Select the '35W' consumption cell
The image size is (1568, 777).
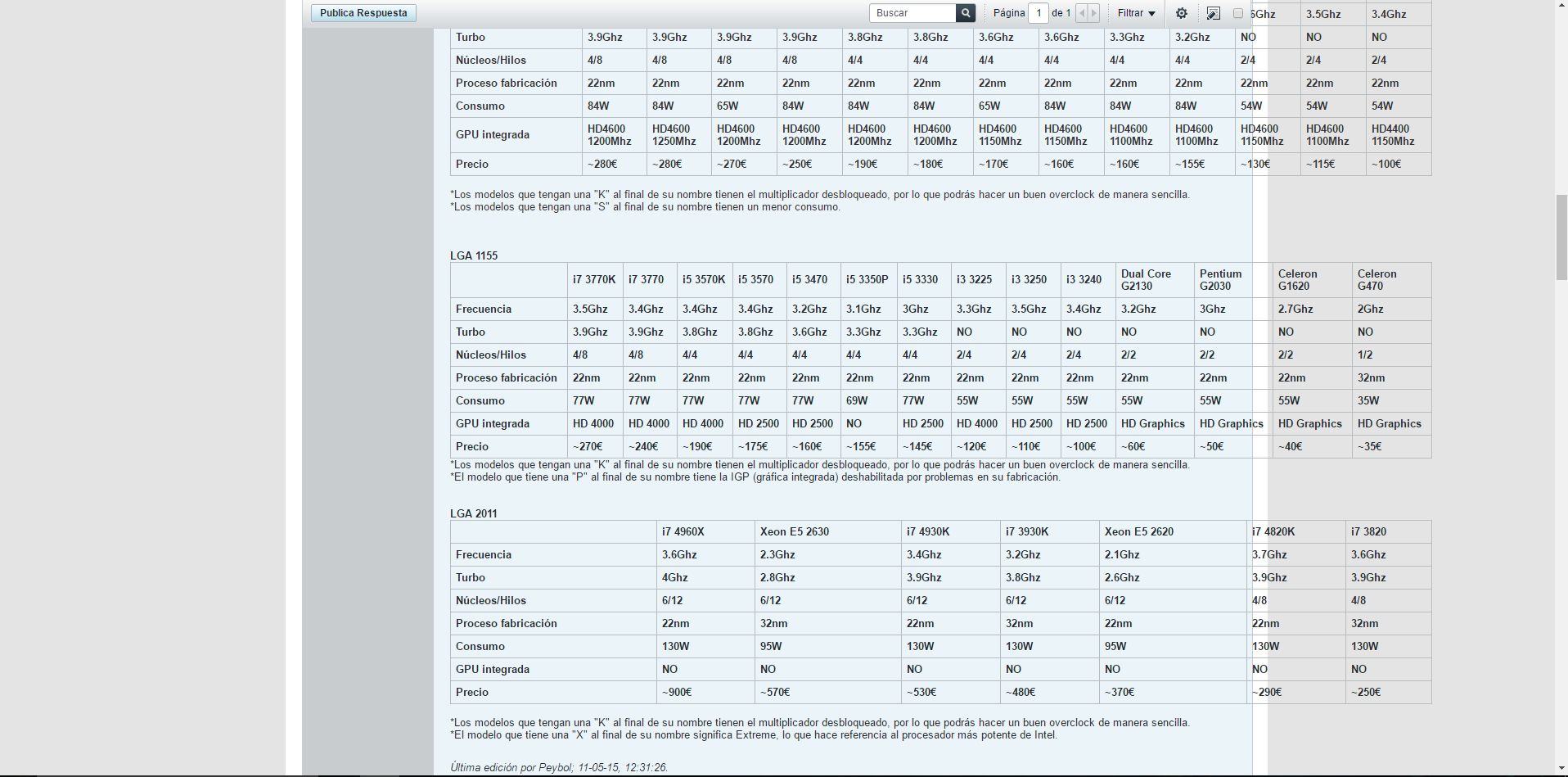coord(1391,401)
